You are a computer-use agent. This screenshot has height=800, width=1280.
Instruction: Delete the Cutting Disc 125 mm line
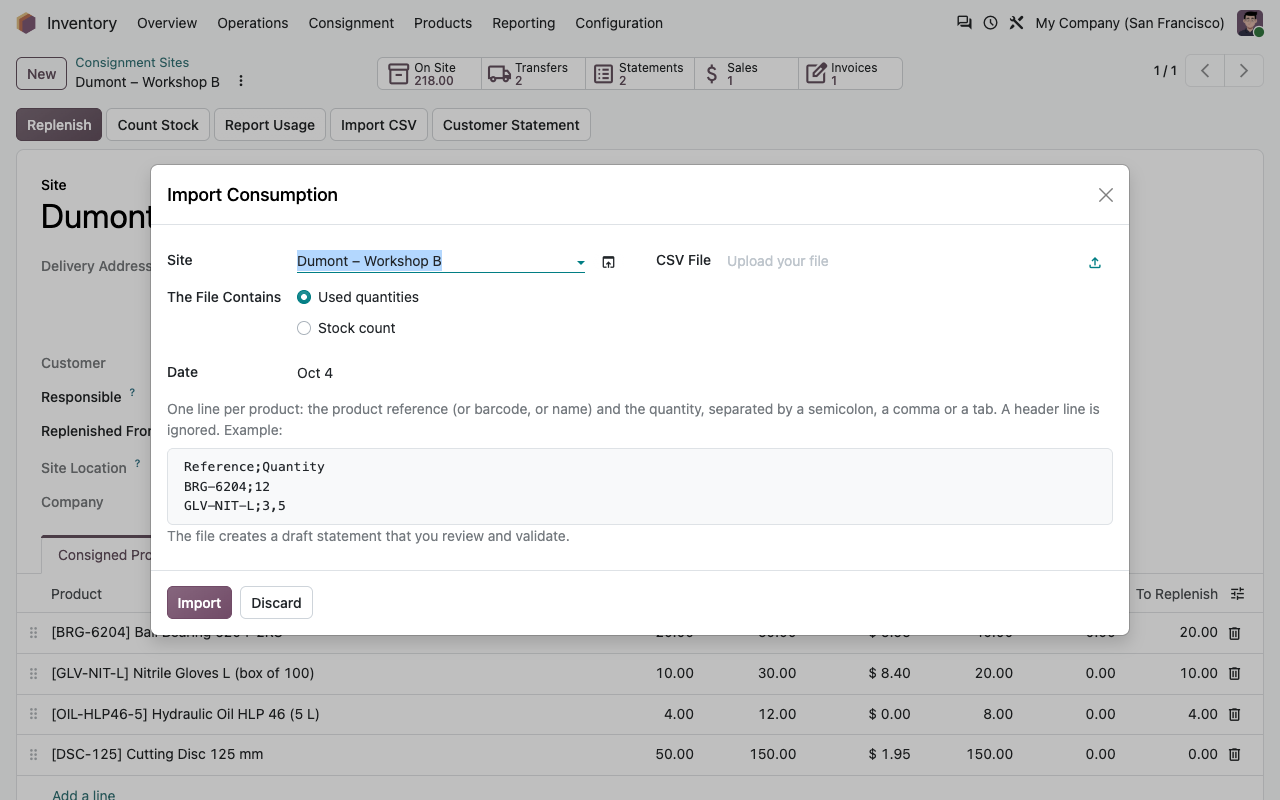point(1235,755)
